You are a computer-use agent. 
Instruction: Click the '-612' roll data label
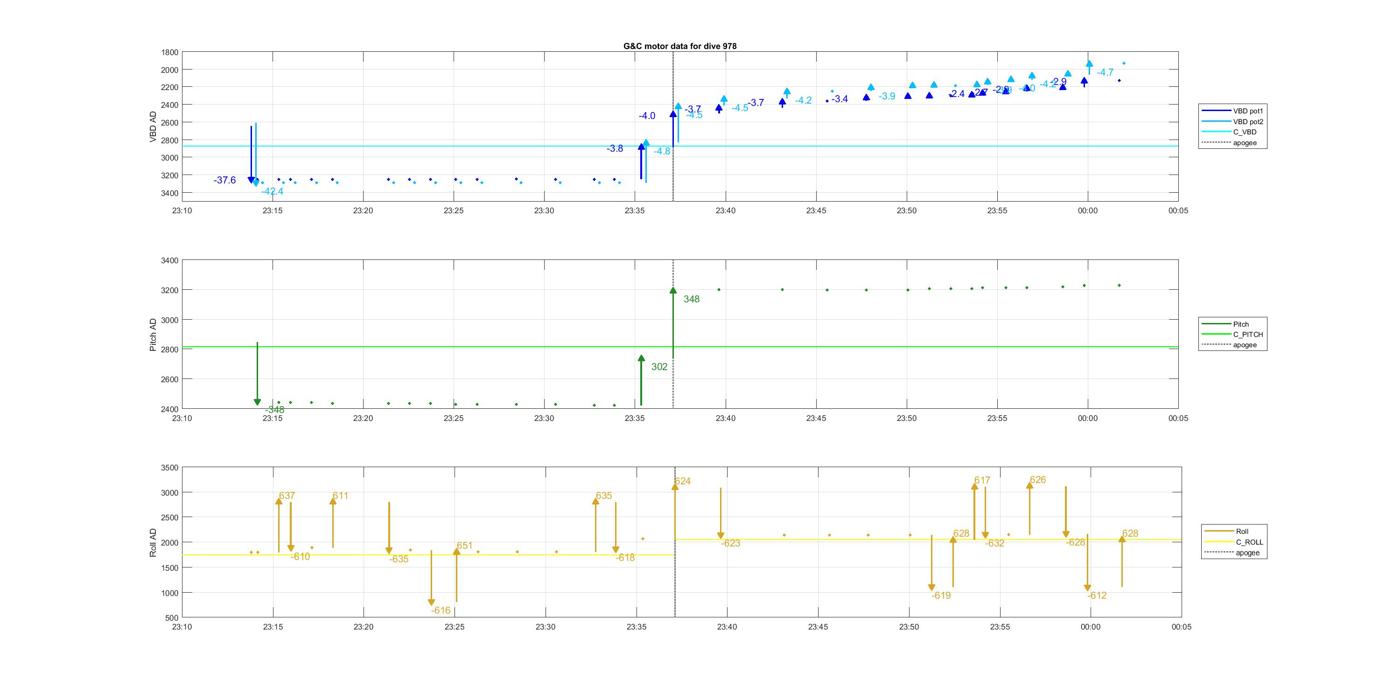(x=1097, y=596)
